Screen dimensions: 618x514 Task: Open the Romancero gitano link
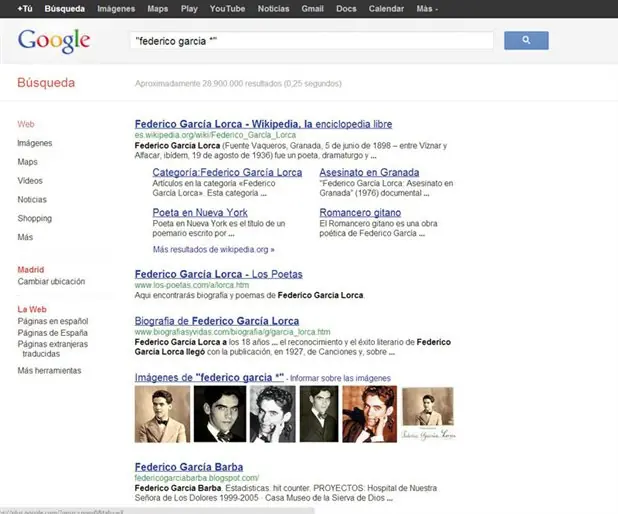[x=360, y=212]
